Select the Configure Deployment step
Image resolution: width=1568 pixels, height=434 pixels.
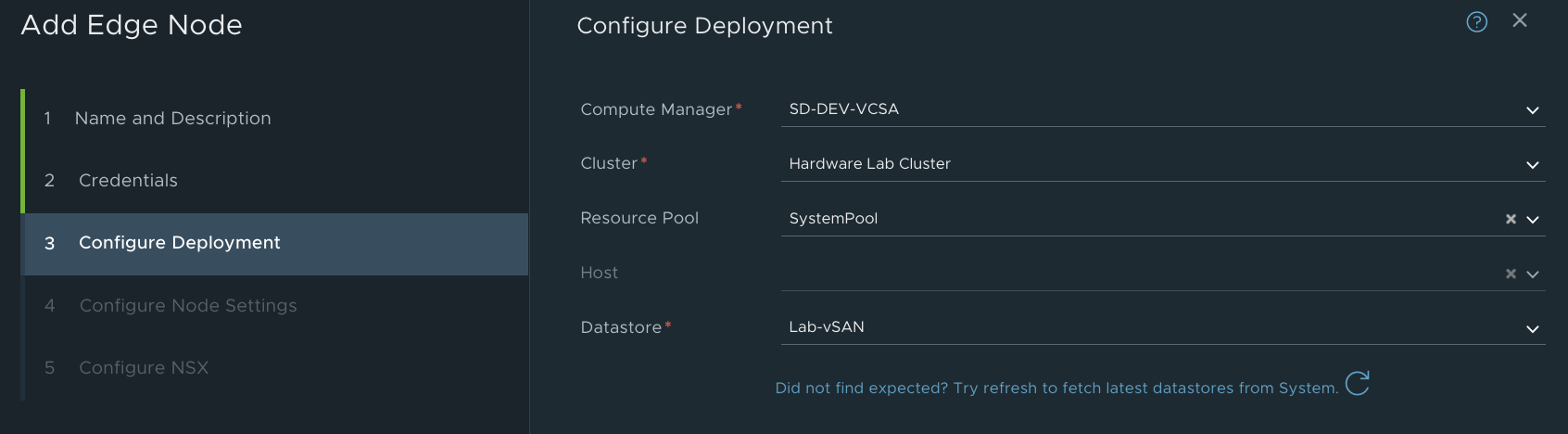tap(179, 243)
